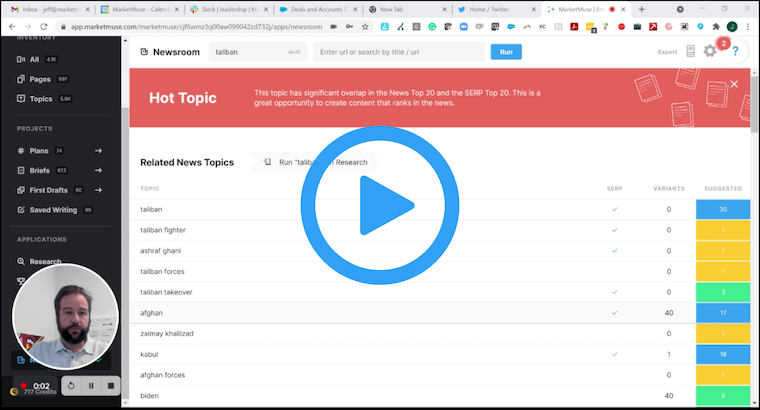Viewport: 760px width, 410px height.
Task: Click the green suggested cell for taliban takeover
Action: [x=723, y=292]
